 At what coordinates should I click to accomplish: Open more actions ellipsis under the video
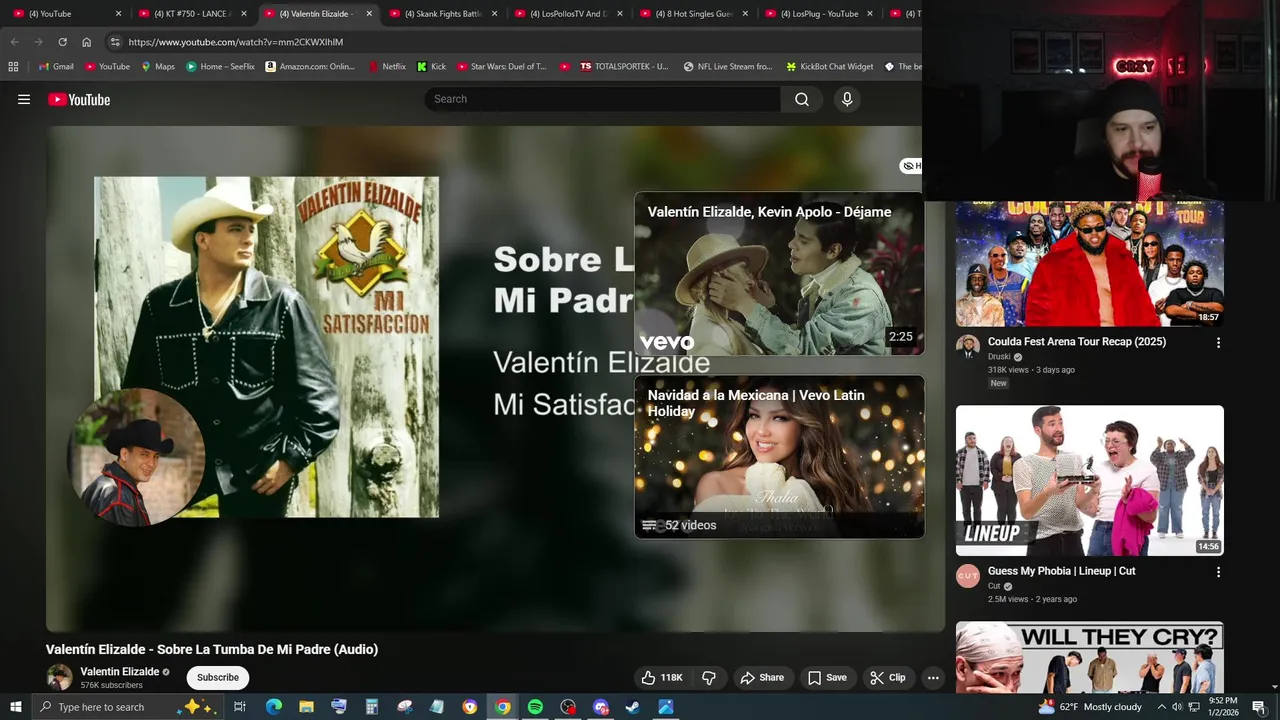pos(933,677)
